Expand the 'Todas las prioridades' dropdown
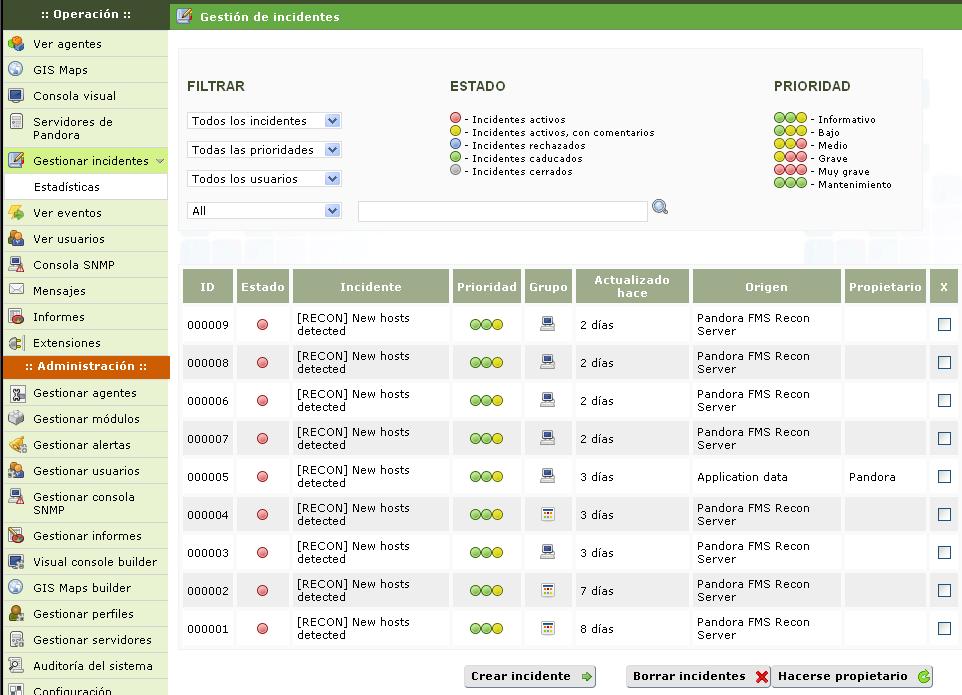 [264, 150]
